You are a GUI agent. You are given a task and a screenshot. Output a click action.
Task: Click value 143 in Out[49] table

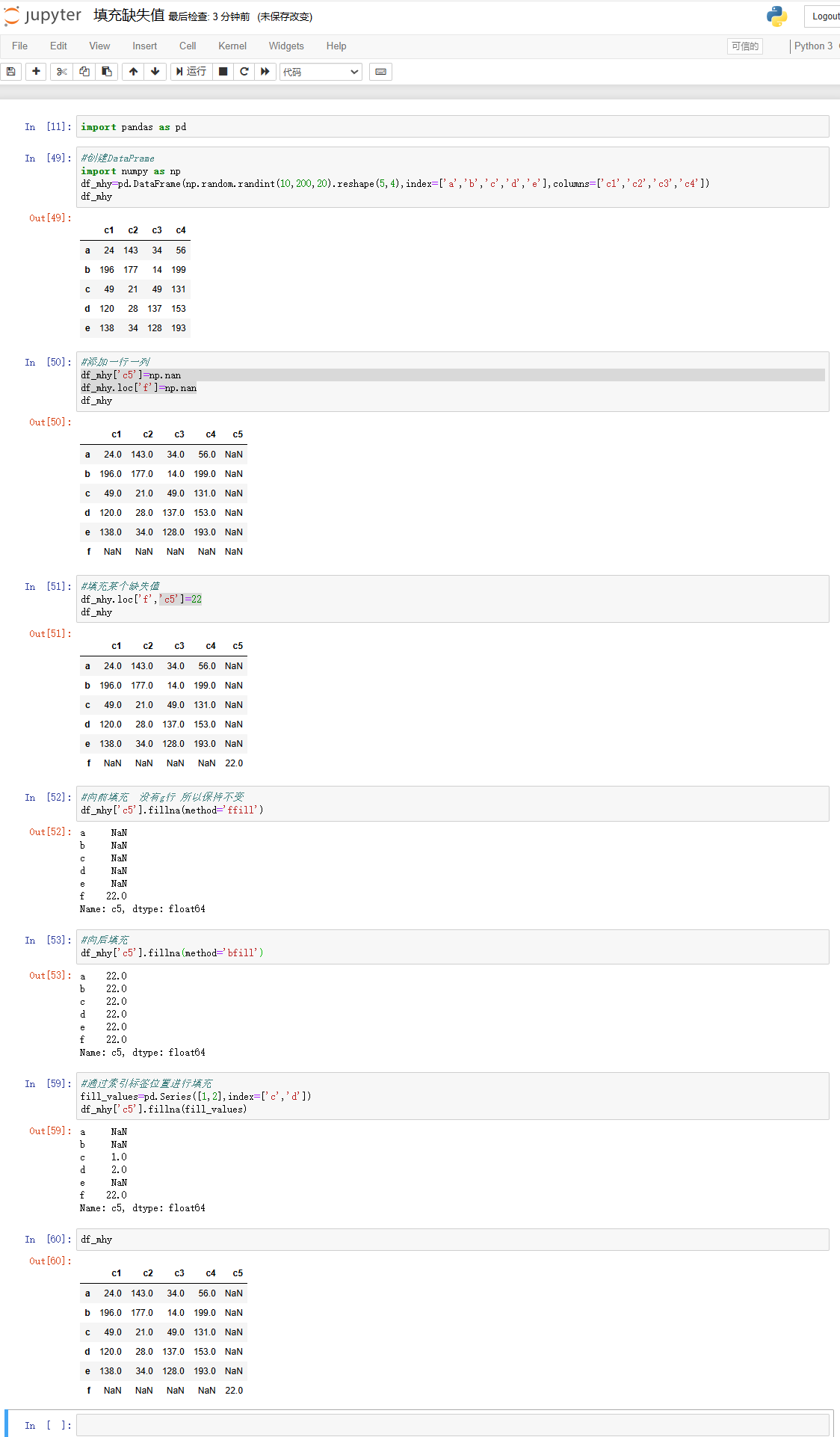131,250
